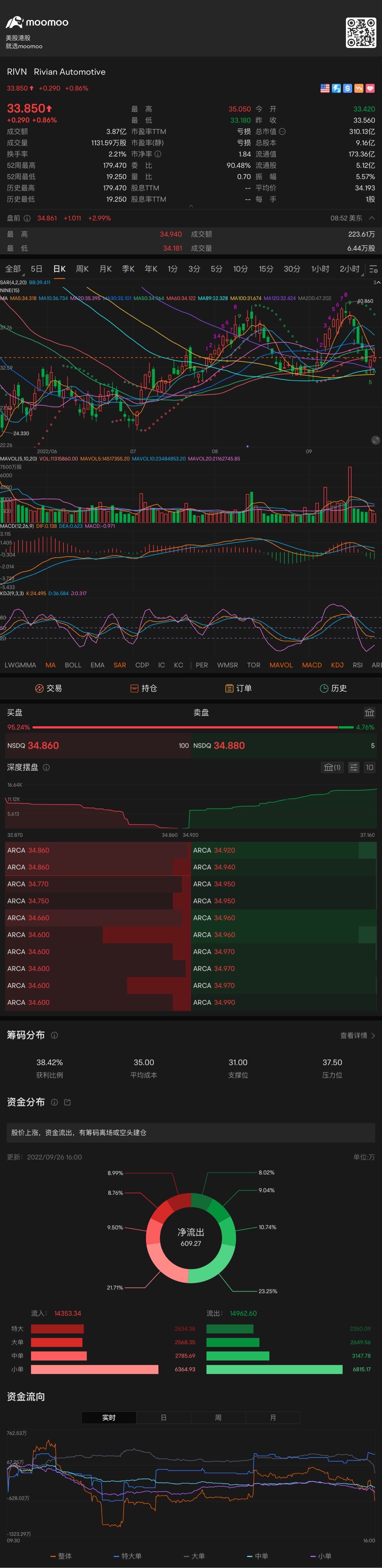This screenshot has width=382, height=1568.
Task: Tap the orange wave badge icon
Action: pyautogui.click(x=358, y=88)
